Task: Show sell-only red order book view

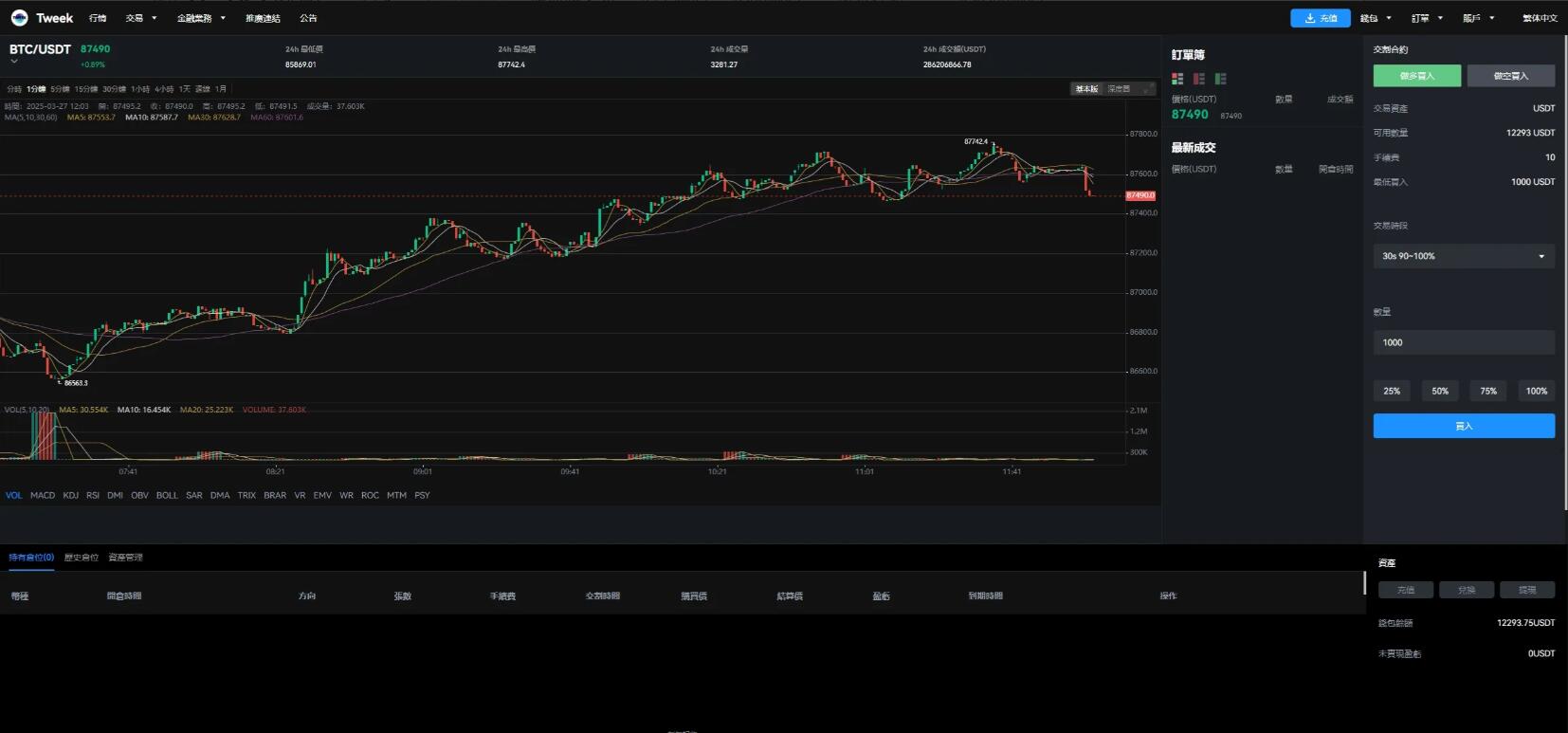Action: pos(1199,79)
